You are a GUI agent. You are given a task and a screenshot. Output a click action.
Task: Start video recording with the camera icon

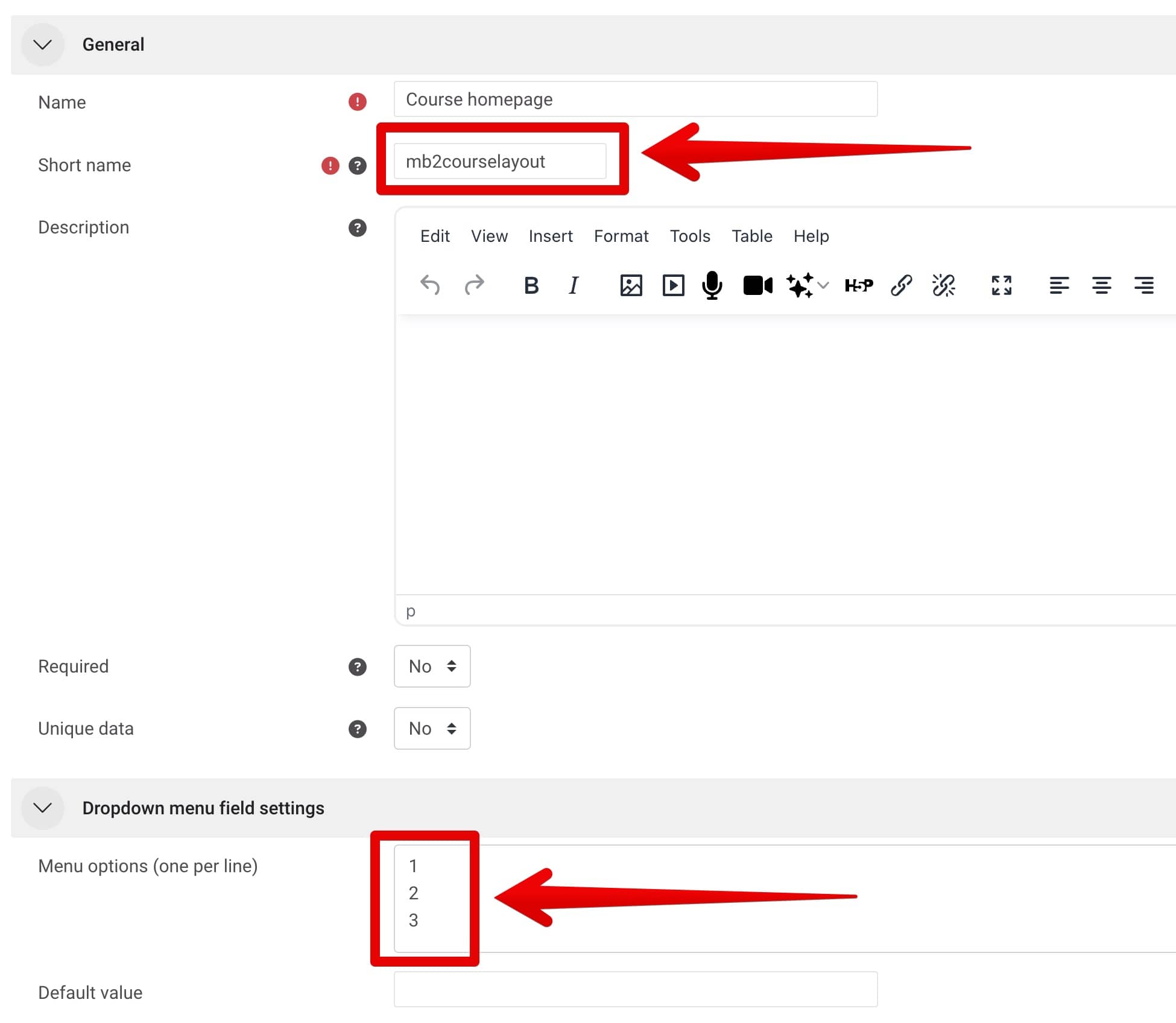click(758, 285)
